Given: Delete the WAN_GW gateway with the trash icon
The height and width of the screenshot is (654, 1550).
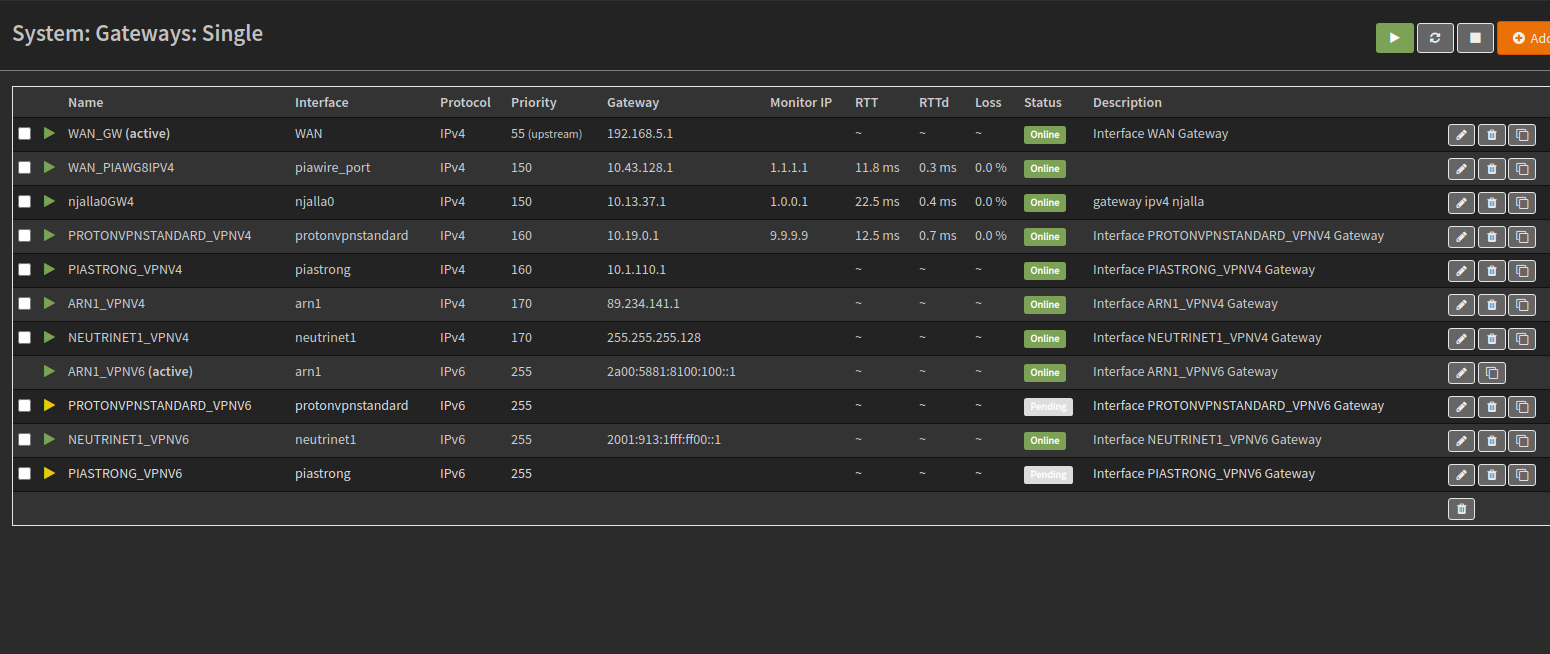Looking at the screenshot, I should tap(1491, 135).
